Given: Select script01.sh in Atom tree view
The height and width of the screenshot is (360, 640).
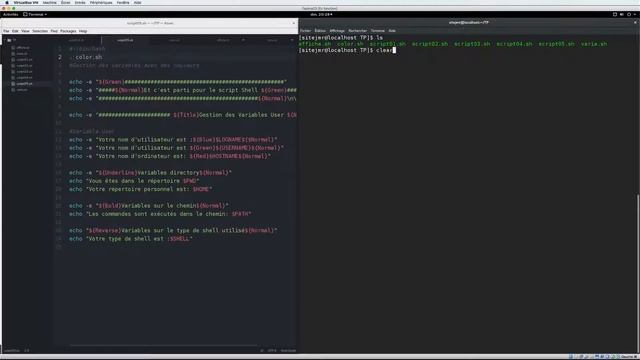Looking at the screenshot, I should pyautogui.click(x=24, y=60).
